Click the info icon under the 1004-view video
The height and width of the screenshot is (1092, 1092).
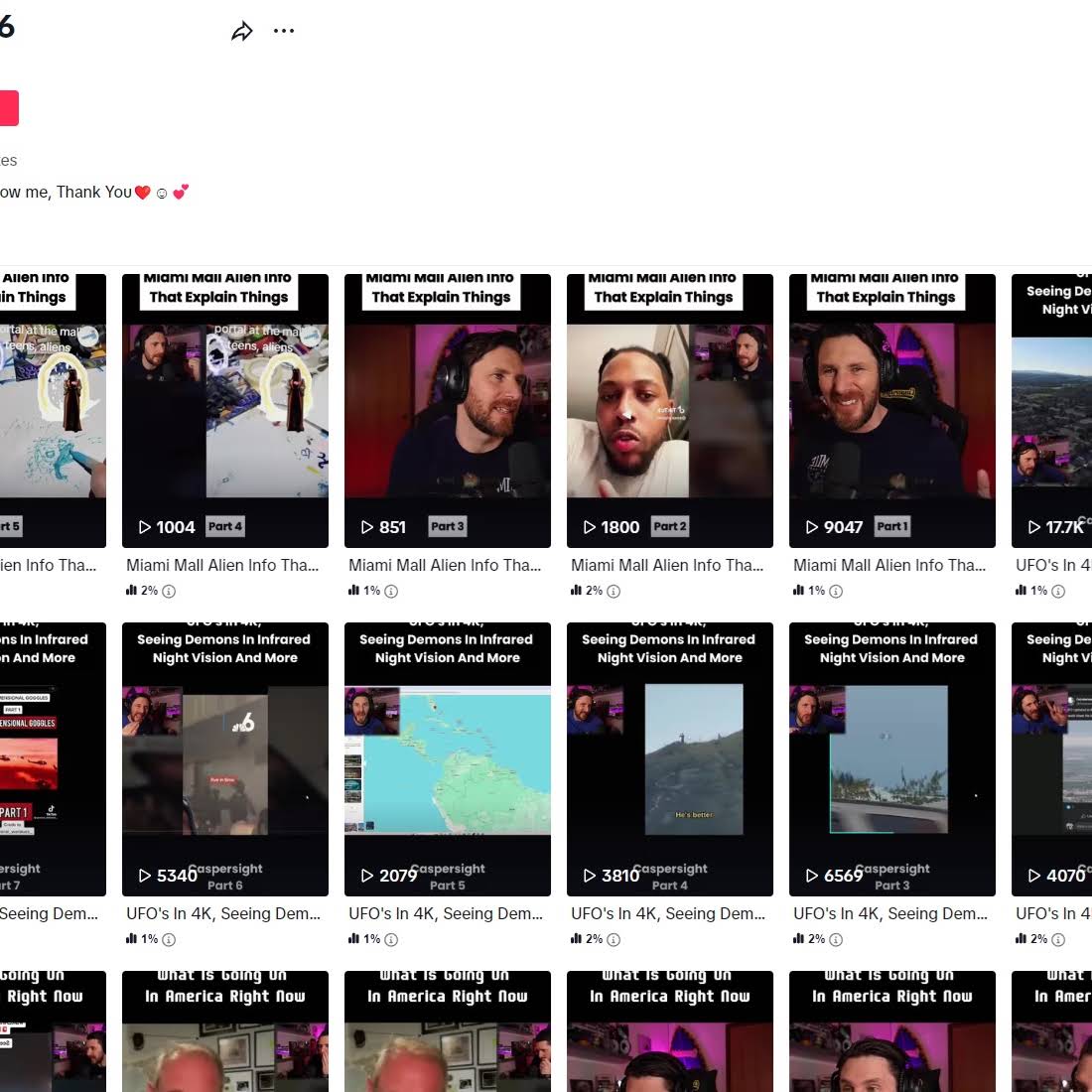coord(169,592)
